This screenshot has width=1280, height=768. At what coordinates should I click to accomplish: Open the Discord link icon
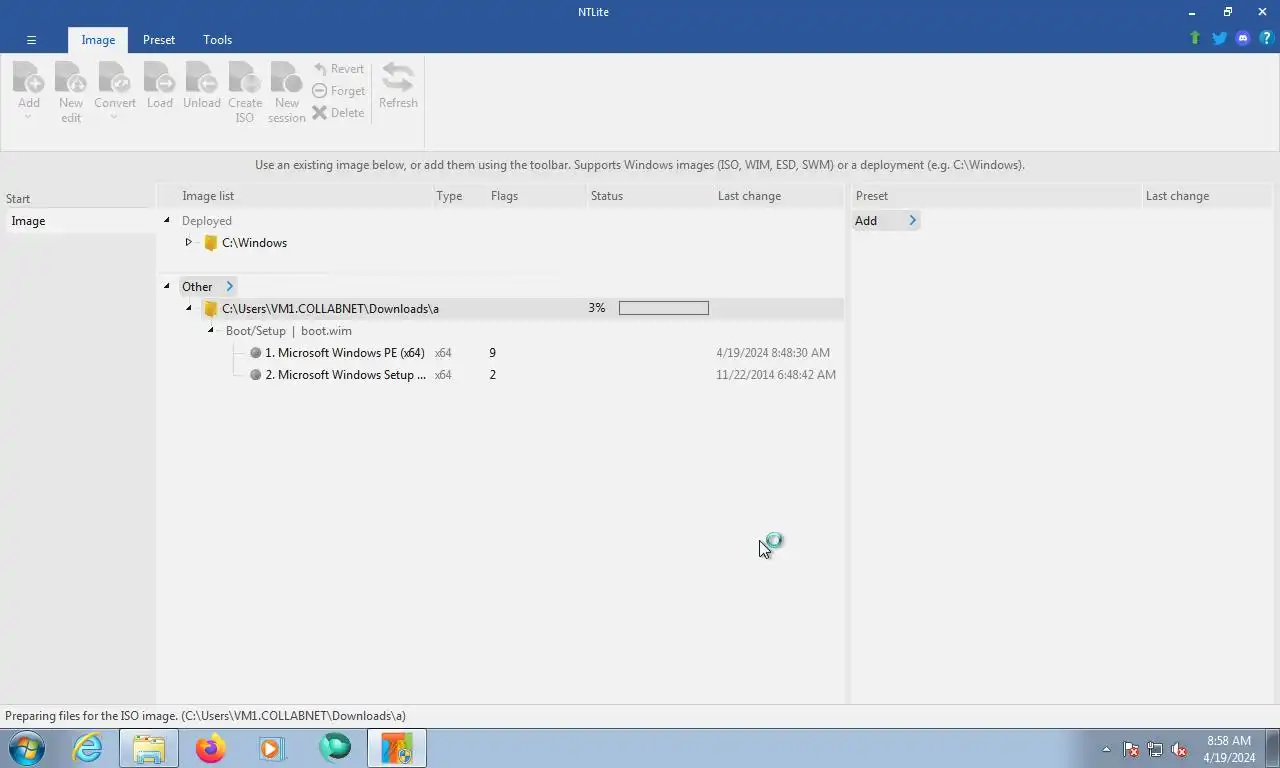point(1243,38)
